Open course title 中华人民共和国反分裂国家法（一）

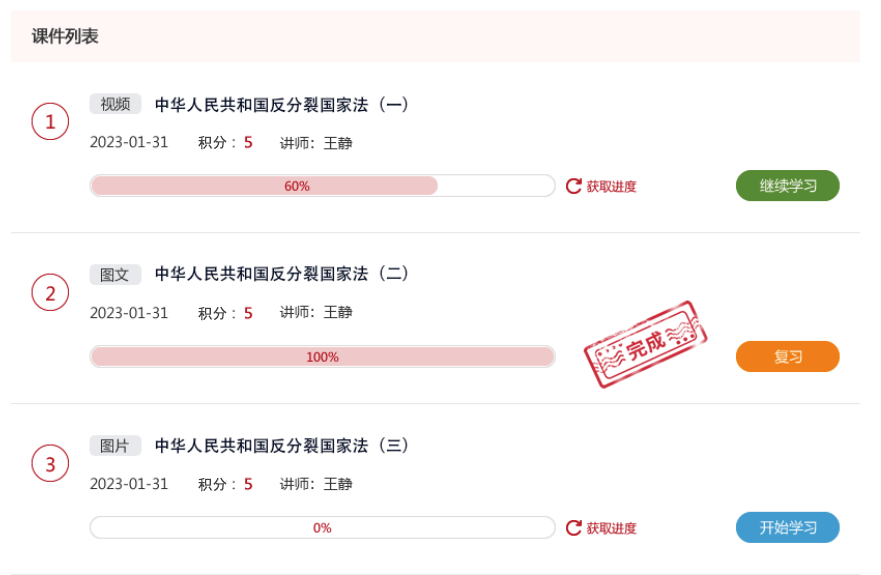tap(281, 105)
